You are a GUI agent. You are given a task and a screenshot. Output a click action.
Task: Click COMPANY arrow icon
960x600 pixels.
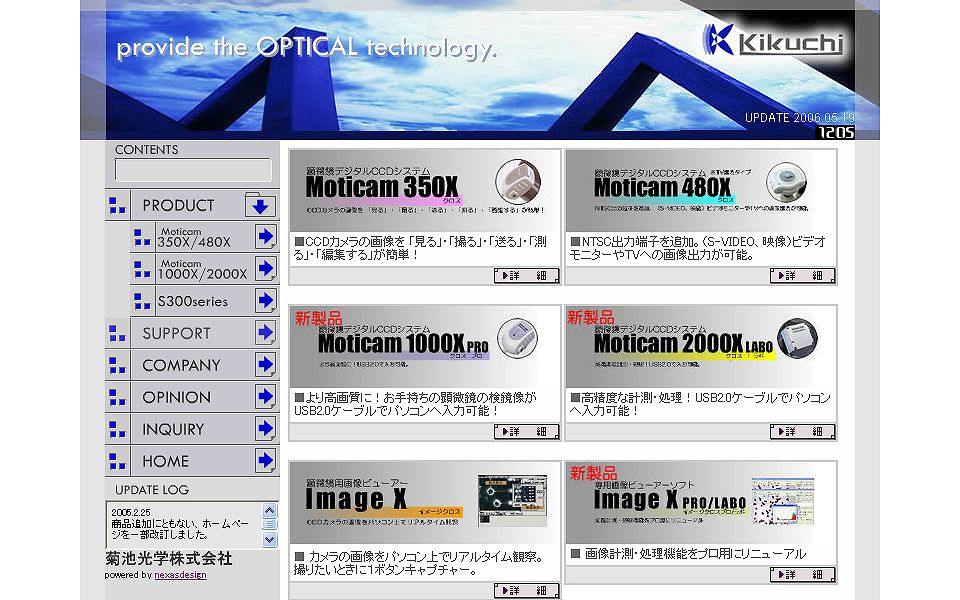(266, 364)
